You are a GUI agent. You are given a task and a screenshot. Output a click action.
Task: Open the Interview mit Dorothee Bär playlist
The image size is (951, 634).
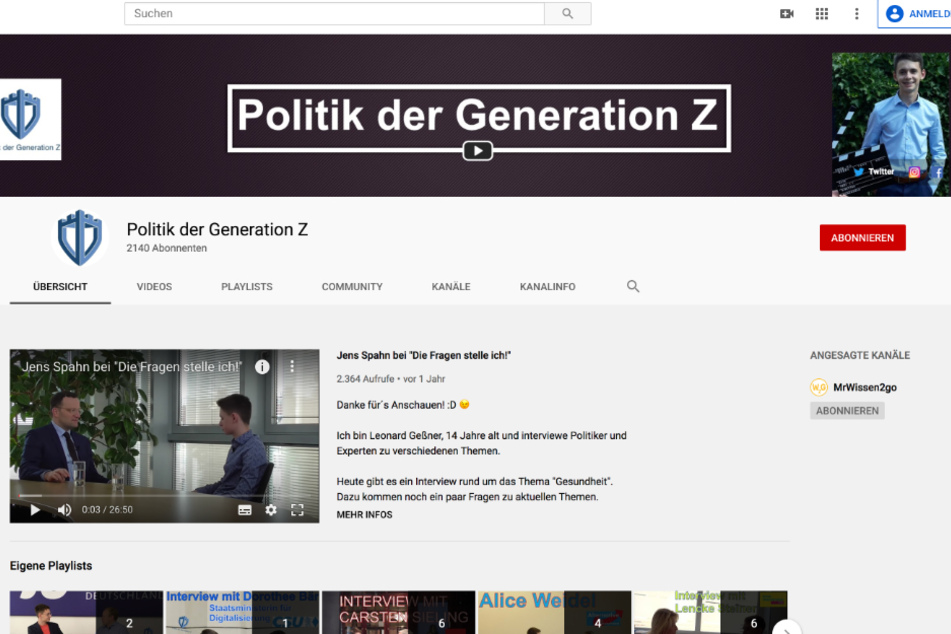coord(242,613)
